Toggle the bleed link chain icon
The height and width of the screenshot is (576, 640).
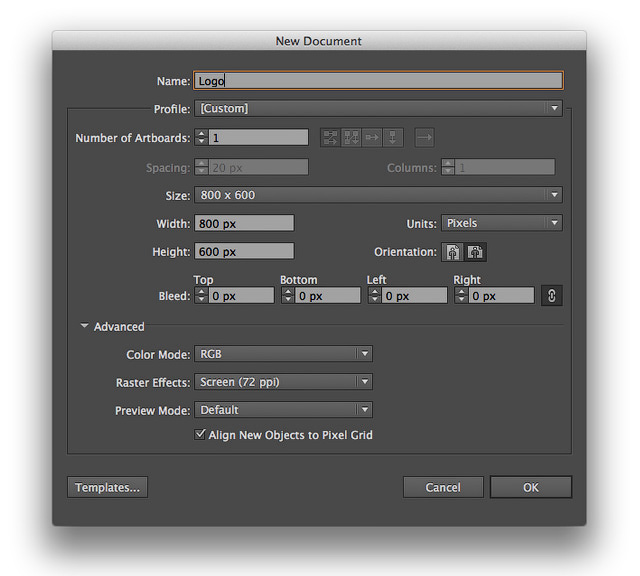coord(551,295)
